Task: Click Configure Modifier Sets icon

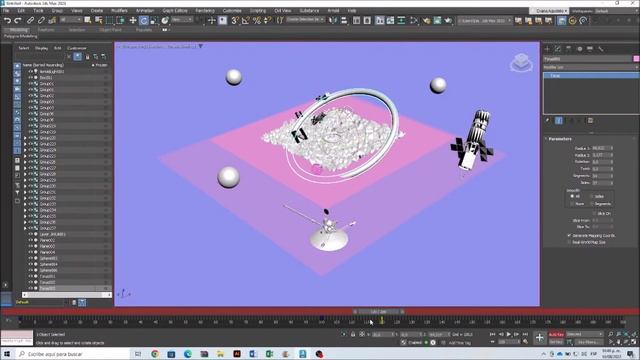Action: click(x=590, y=120)
